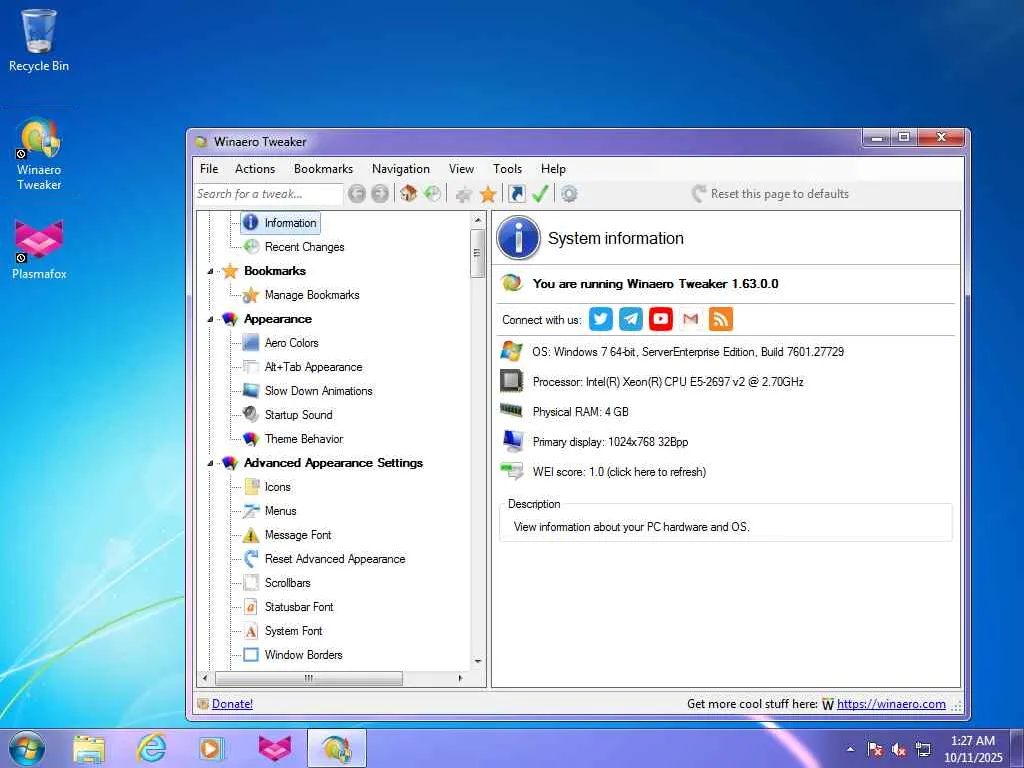Open the Navigation menu
Viewport: 1024px width, 768px height.
400,168
